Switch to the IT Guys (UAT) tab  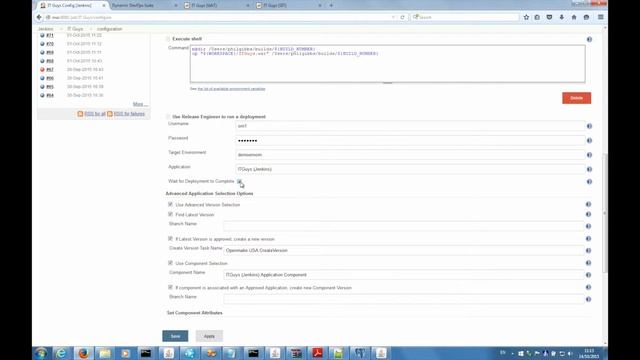tap(215, 5)
